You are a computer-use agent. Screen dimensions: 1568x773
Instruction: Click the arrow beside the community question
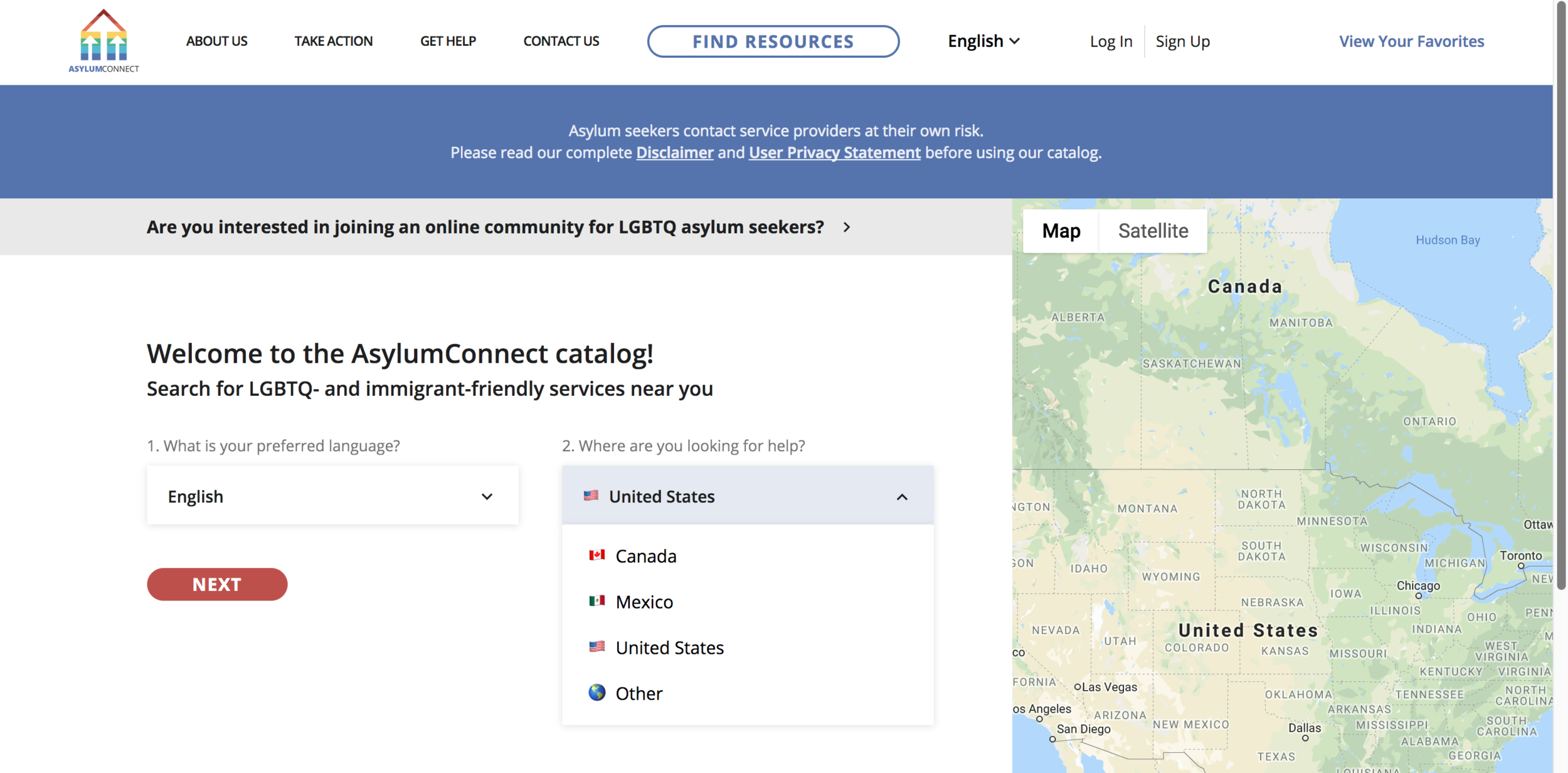[x=847, y=227]
